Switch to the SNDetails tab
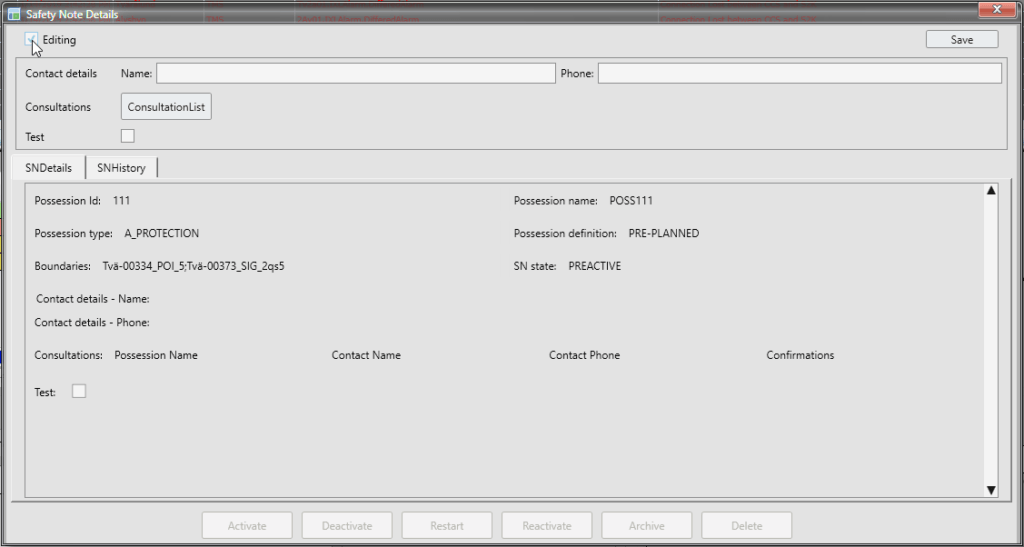This screenshot has width=1024, height=547. point(48,167)
